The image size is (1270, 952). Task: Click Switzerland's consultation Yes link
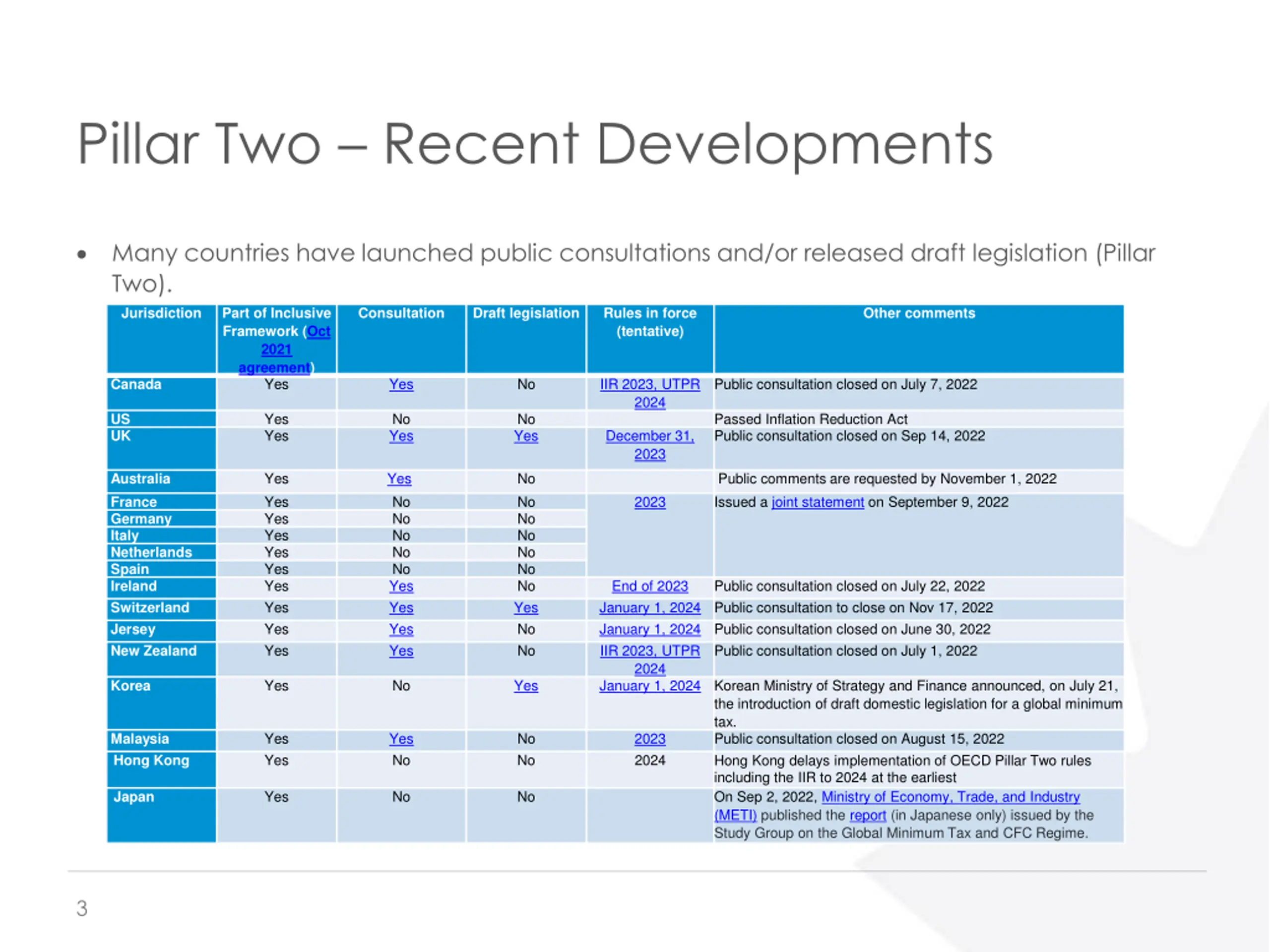click(x=401, y=608)
